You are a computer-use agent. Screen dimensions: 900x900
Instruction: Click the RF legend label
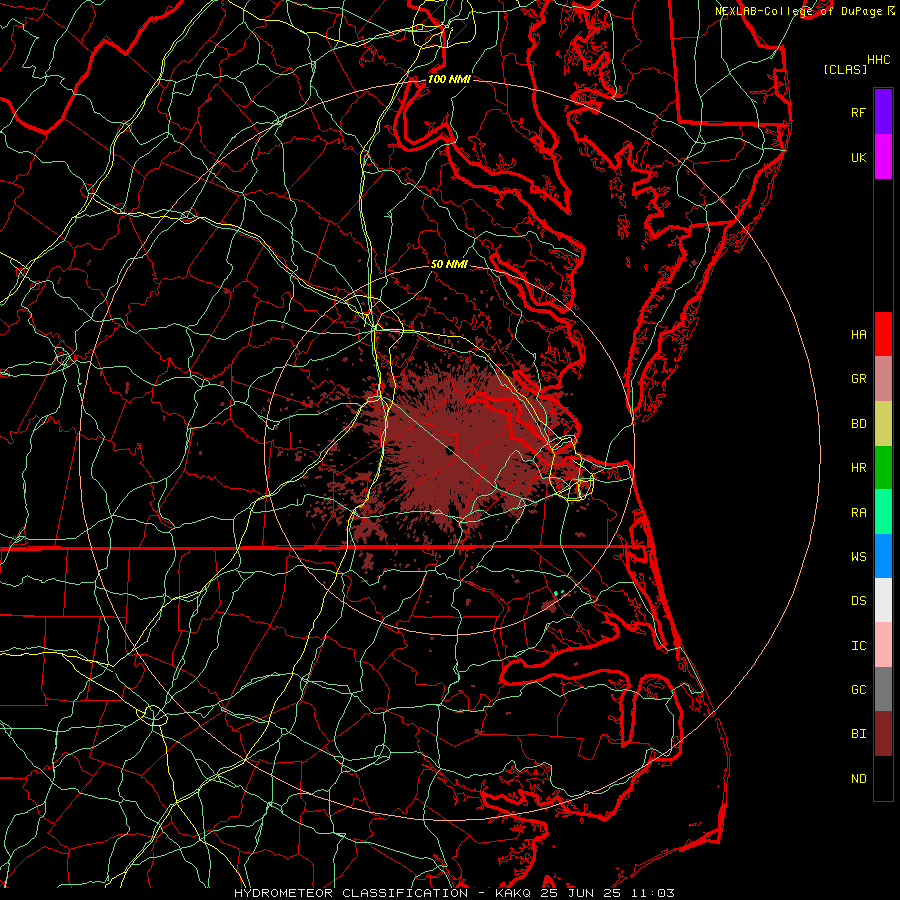(x=858, y=112)
